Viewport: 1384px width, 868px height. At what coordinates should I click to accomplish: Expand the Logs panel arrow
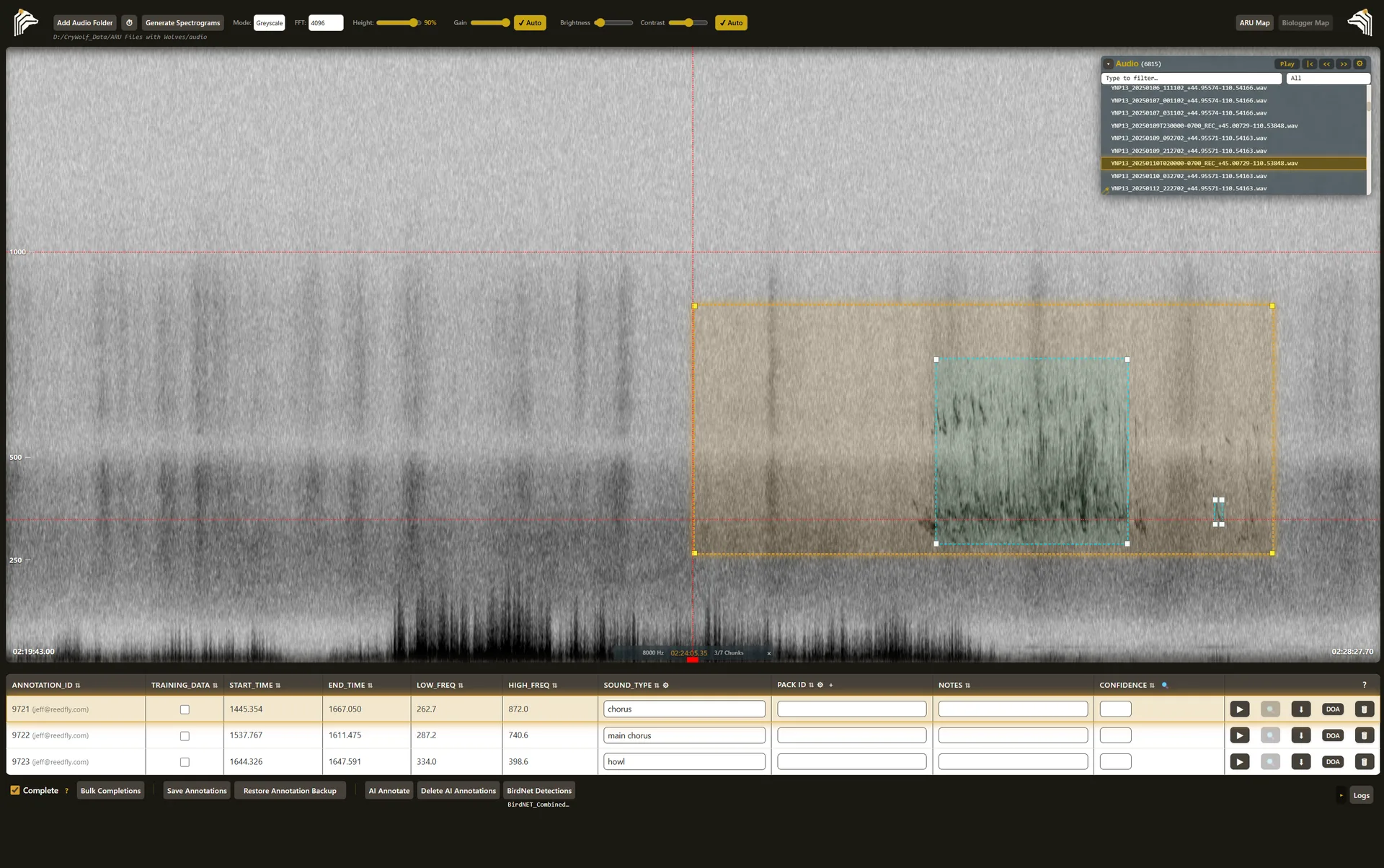(1341, 795)
